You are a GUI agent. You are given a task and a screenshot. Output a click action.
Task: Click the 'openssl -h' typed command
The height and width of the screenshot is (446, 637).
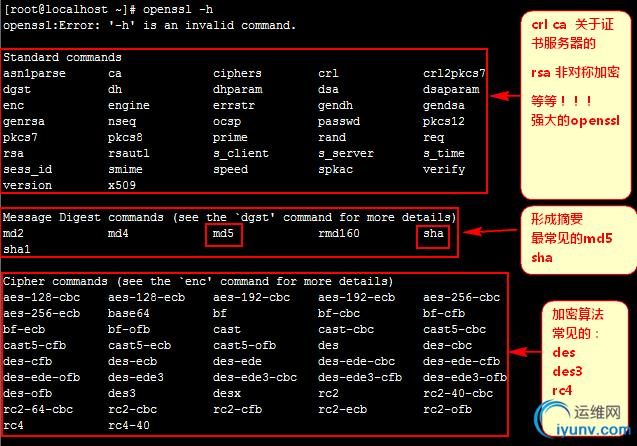178,9
